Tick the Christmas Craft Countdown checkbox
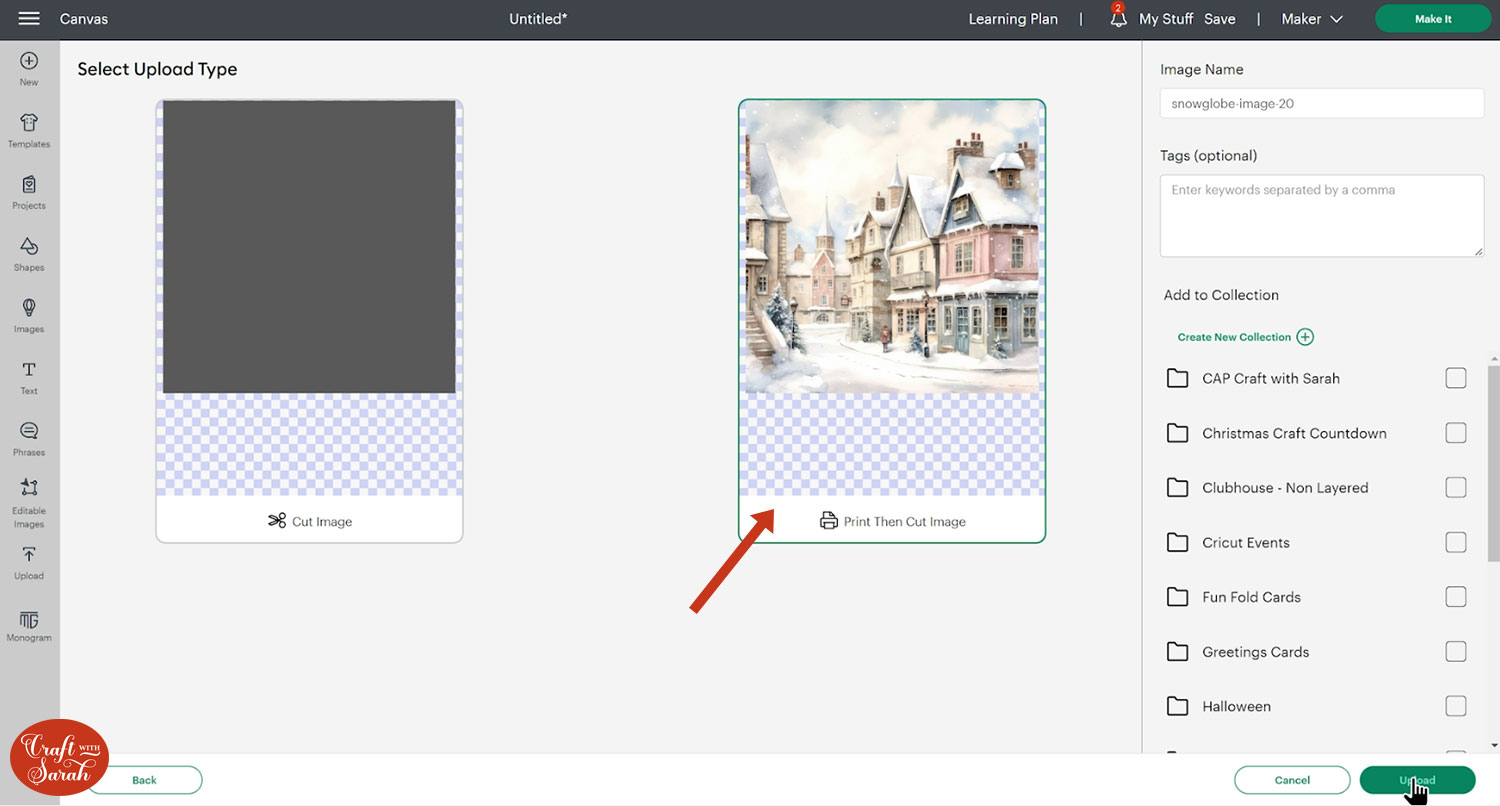The width and height of the screenshot is (1500, 806). (x=1455, y=433)
